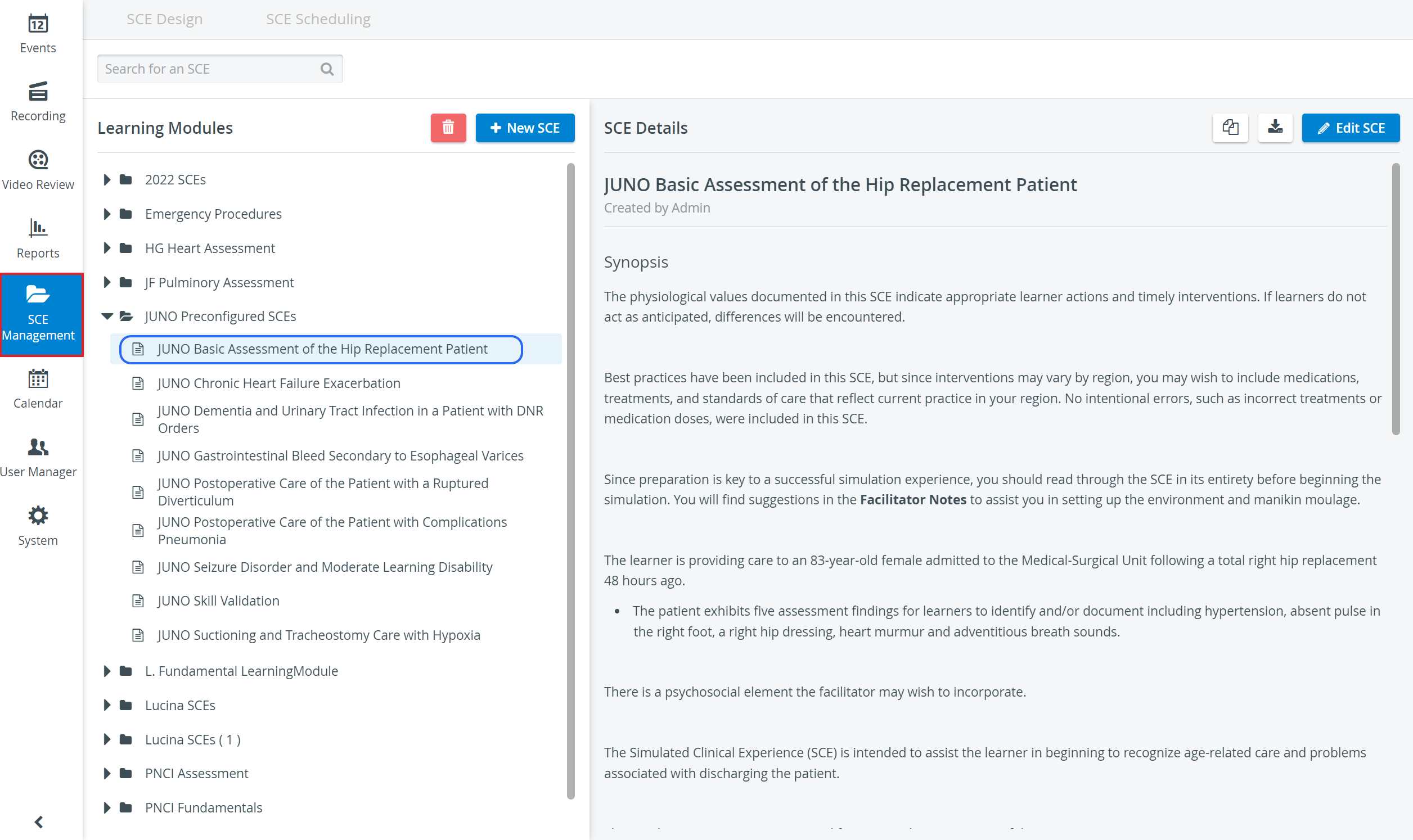Click the copy SCE icon button
This screenshot has height=840, width=1413.
[1230, 128]
